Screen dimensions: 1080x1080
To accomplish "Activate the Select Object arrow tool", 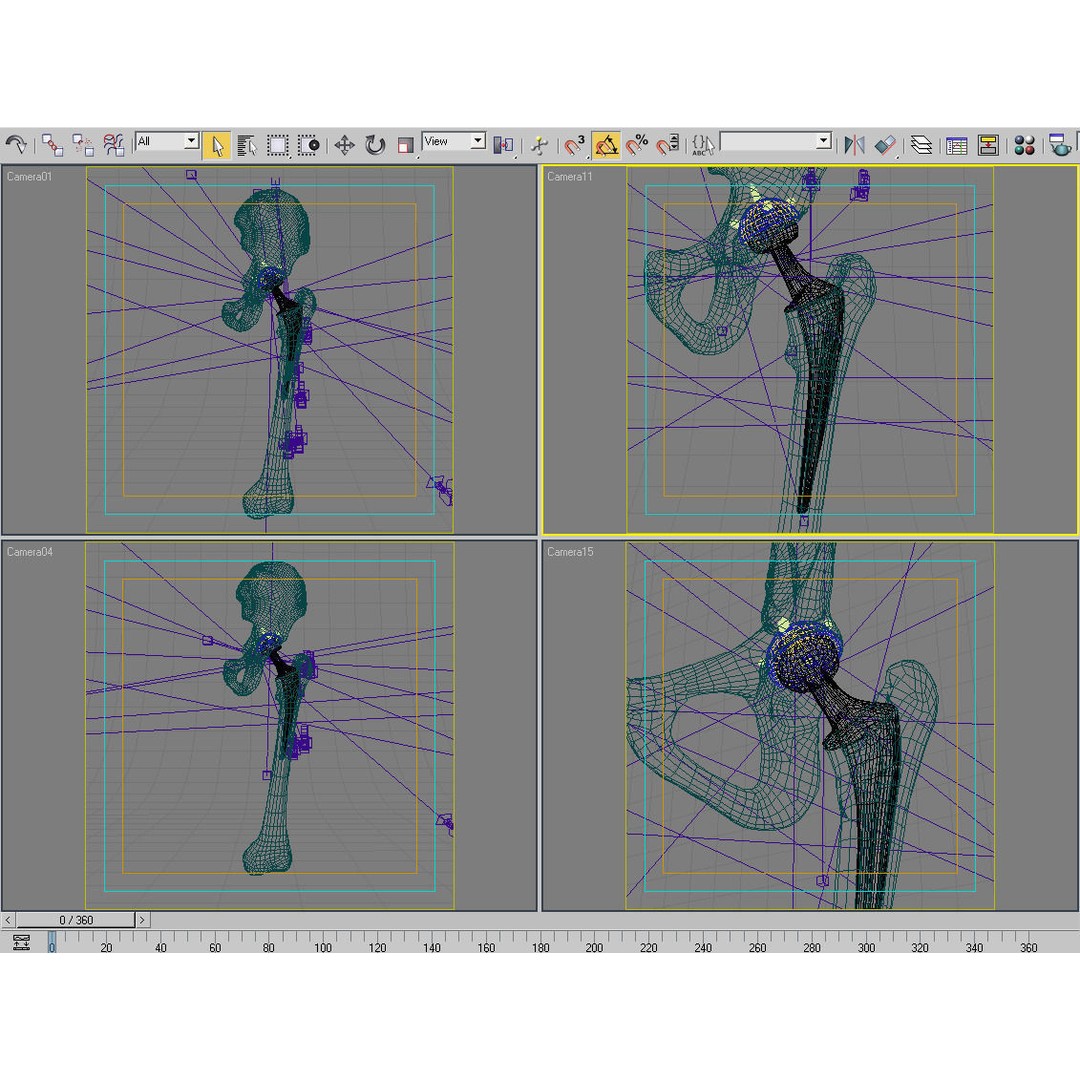I will (217, 145).
